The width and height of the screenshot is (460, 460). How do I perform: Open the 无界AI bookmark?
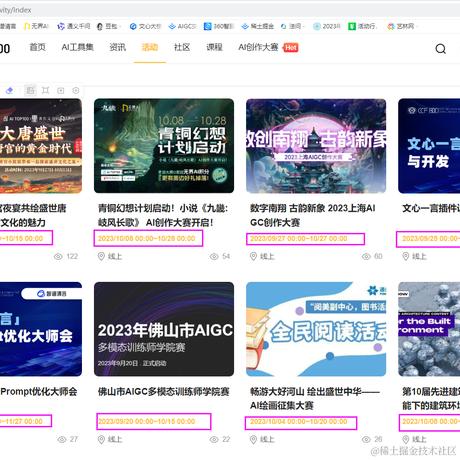click(x=36, y=26)
